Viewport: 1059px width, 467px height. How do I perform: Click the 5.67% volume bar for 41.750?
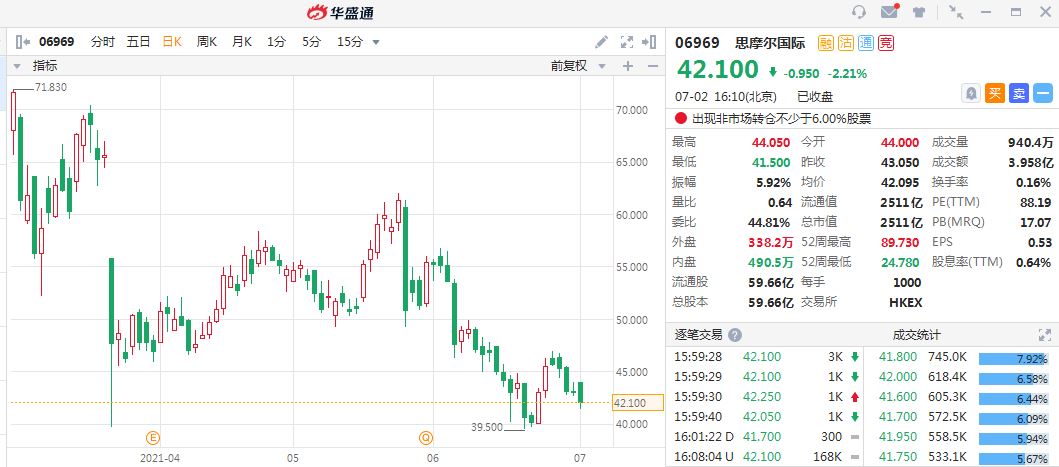(x=1014, y=460)
